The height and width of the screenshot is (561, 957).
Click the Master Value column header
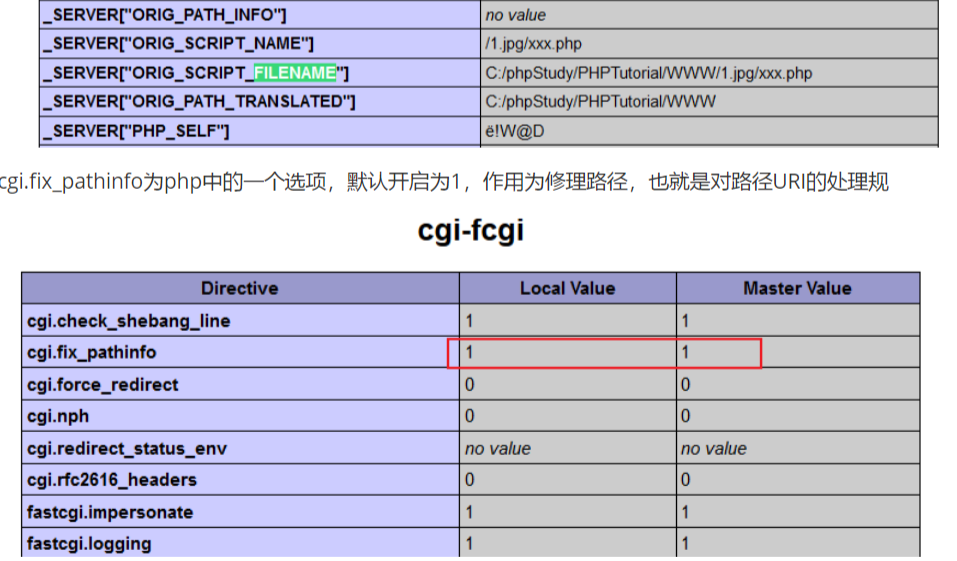(797, 288)
